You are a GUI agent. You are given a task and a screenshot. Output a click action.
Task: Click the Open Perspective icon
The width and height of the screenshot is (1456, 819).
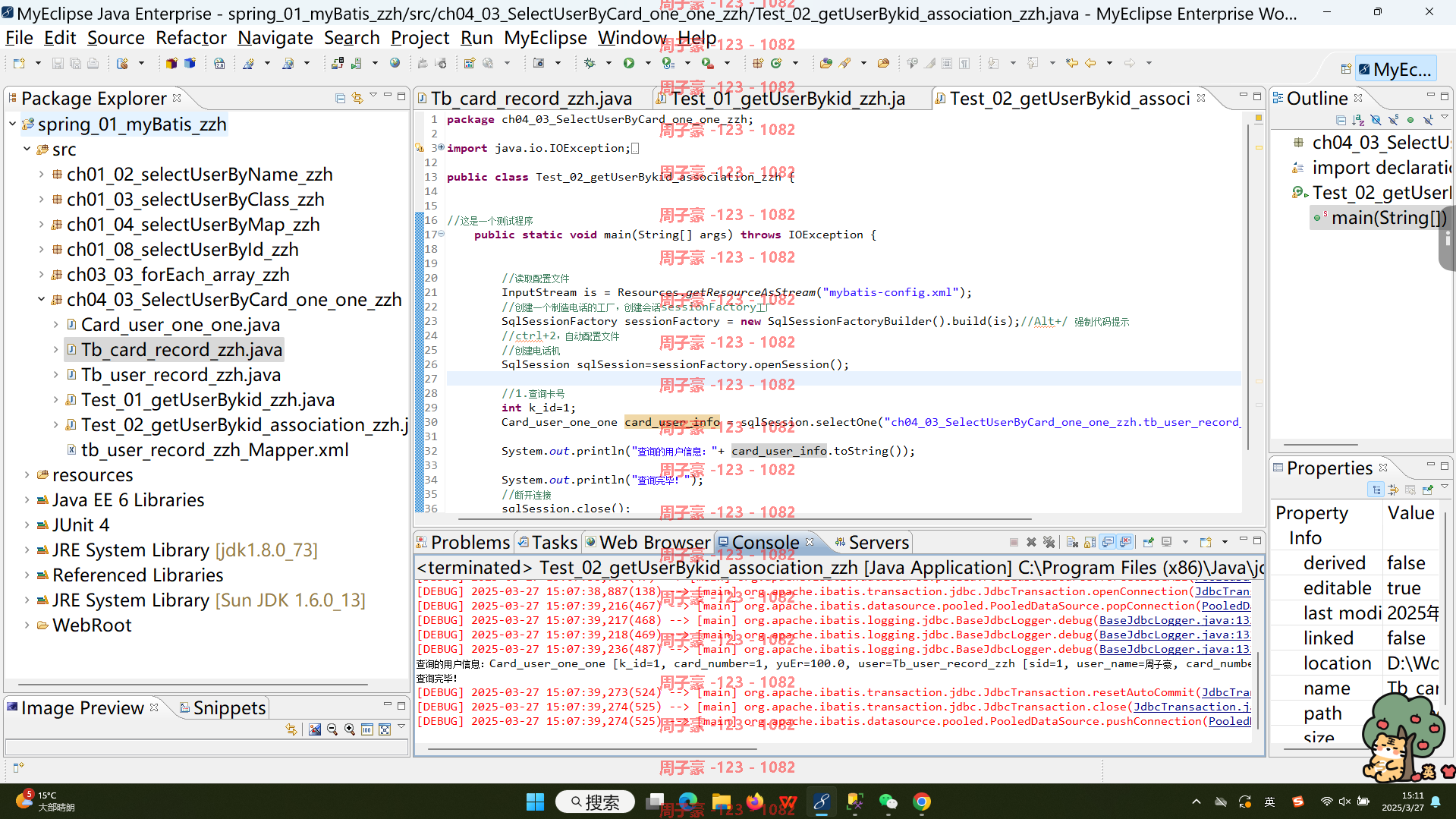(1346, 69)
